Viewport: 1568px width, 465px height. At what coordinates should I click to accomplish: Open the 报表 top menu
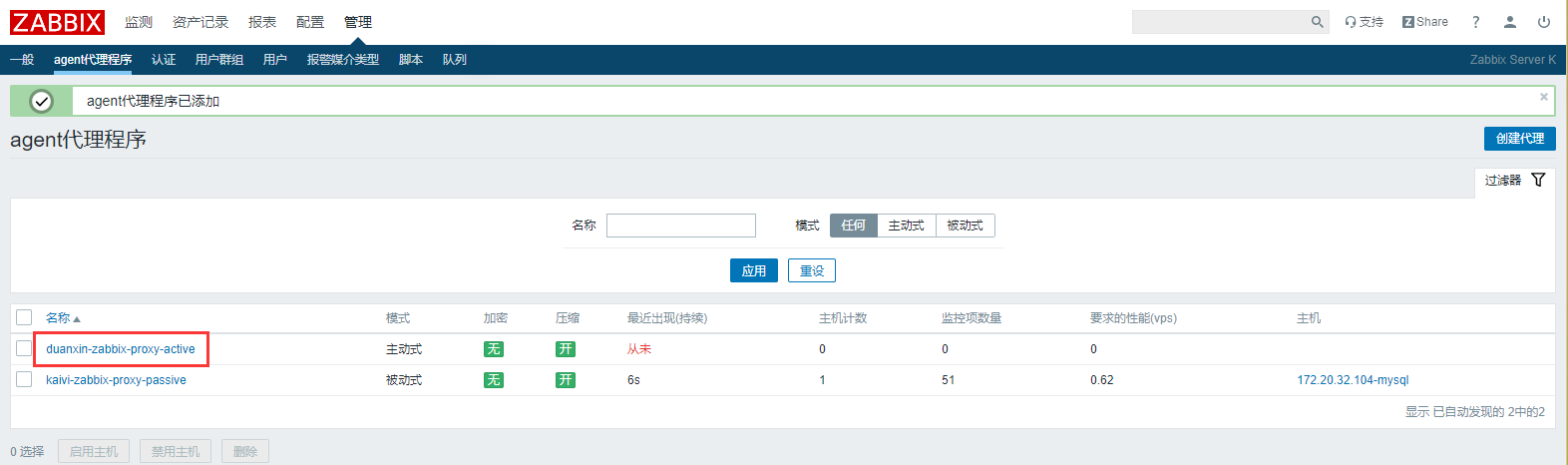click(262, 22)
